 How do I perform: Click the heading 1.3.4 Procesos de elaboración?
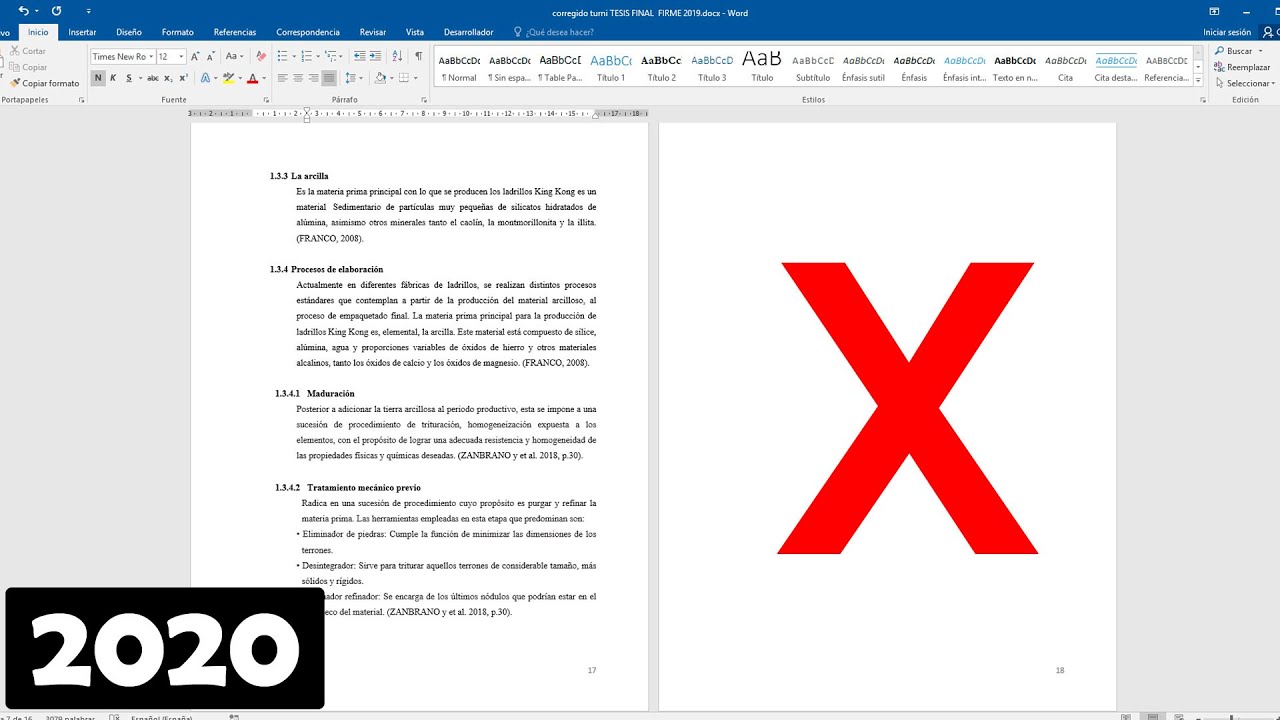[x=326, y=270]
